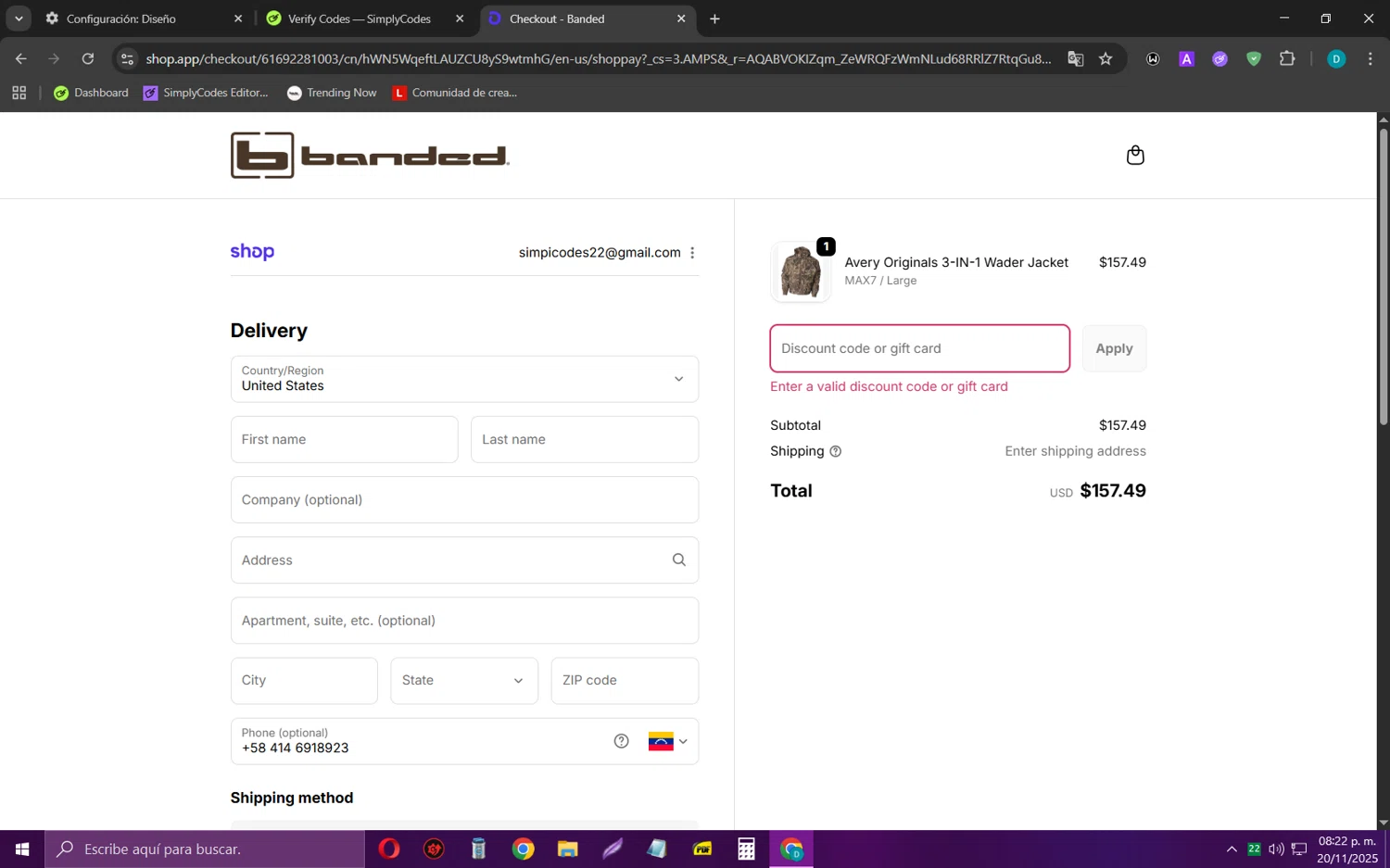Open Chrome three-dot menu
Viewport: 1390px width, 868px height.
[1370, 58]
